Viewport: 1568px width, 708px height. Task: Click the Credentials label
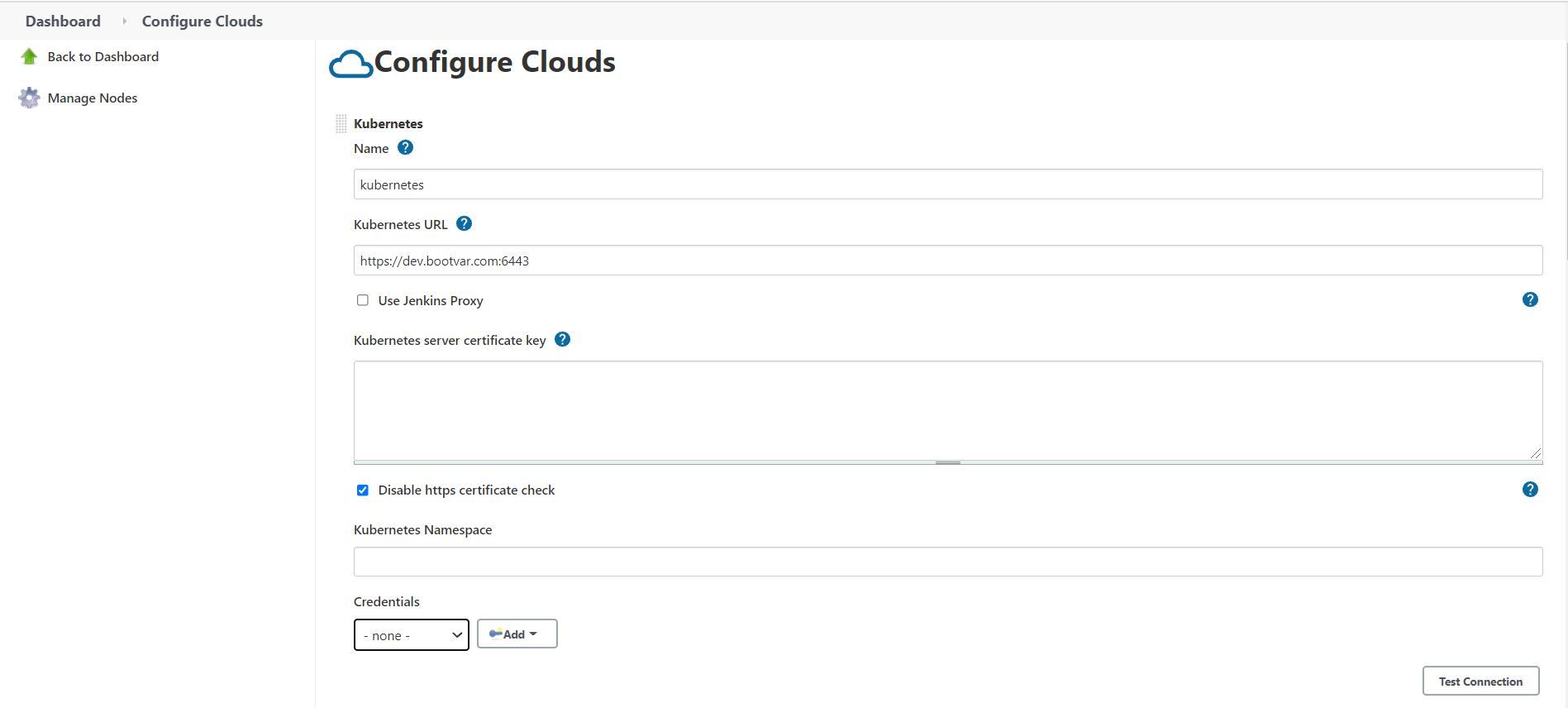point(386,601)
